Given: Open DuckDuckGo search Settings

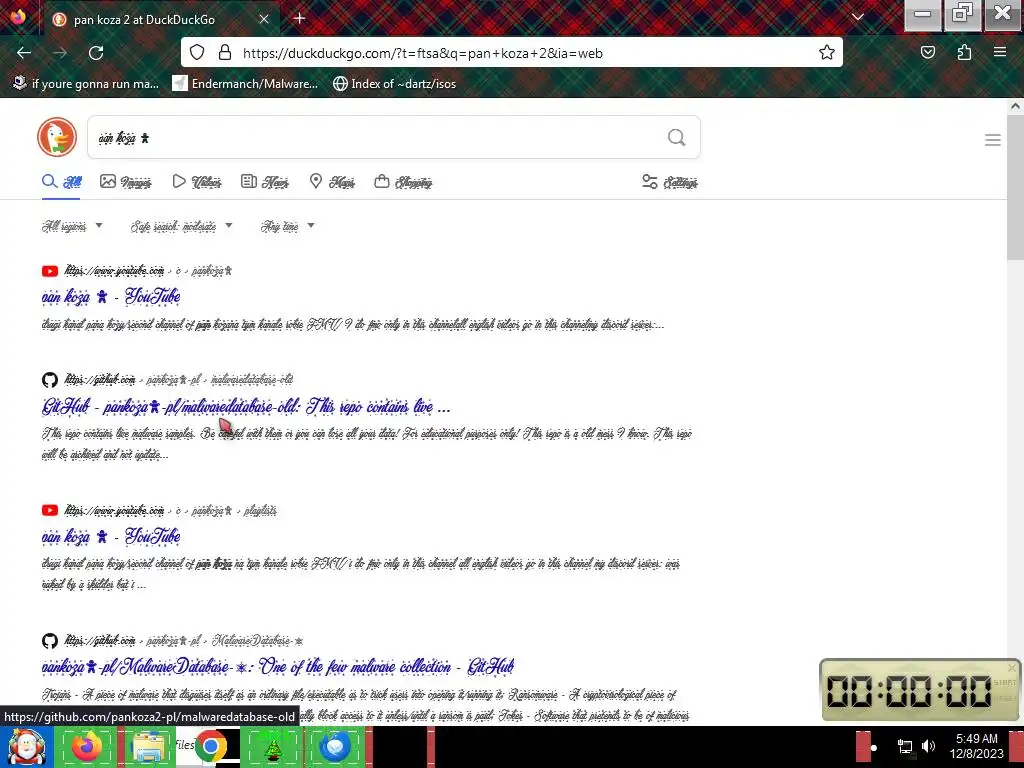Looking at the screenshot, I should (669, 182).
